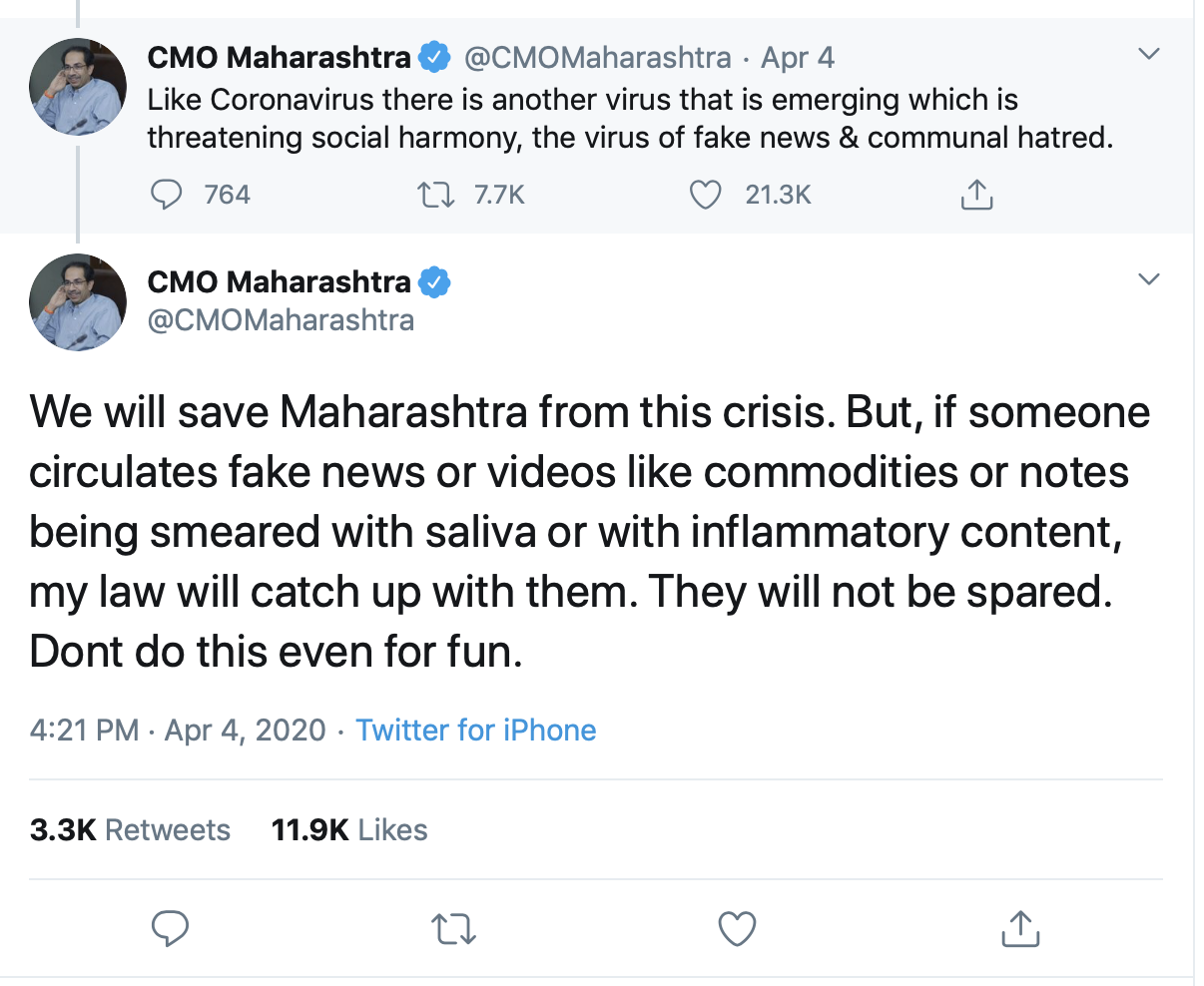Open the Apr 4 timestamp of parent tweet

click(797, 58)
